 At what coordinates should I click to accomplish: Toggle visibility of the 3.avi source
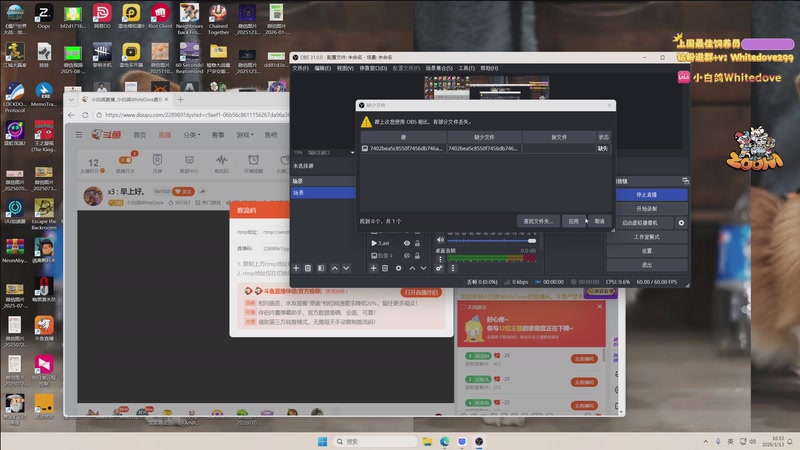click(x=407, y=243)
